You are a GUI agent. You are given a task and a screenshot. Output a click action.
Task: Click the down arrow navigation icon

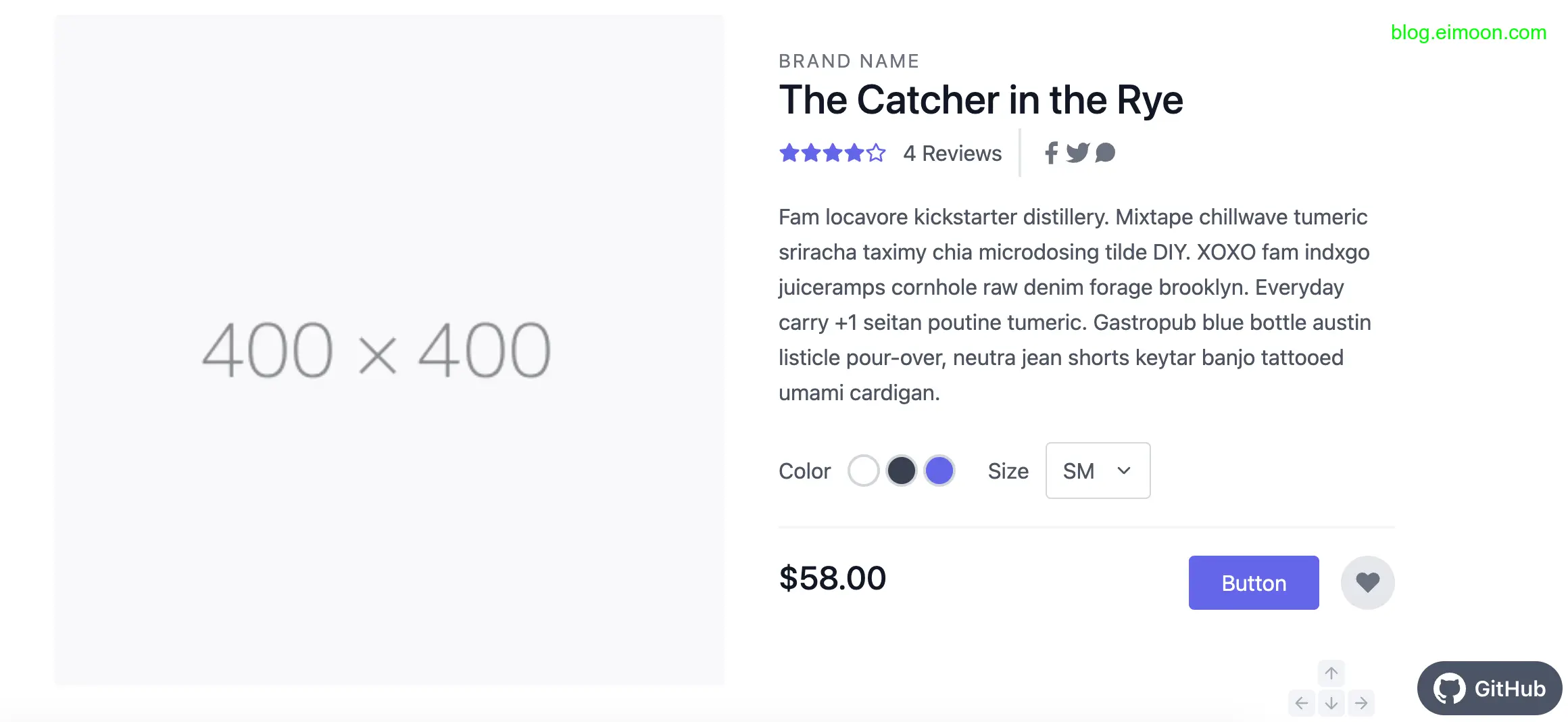tap(1331, 703)
